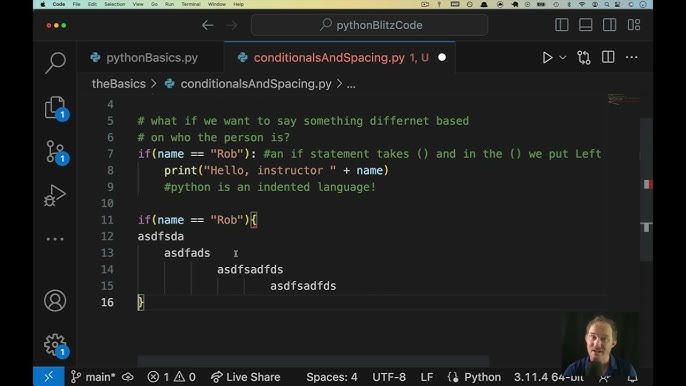Run the Python file with play button
This screenshot has height=386, width=686.
(x=547, y=57)
